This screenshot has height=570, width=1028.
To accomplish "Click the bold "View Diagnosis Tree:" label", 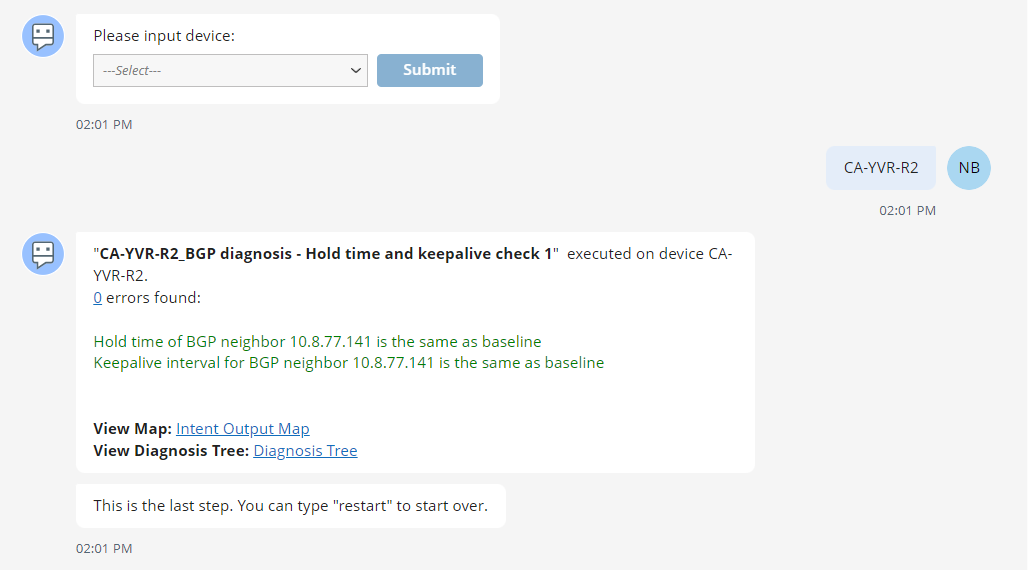I will pyautogui.click(x=171, y=451).
